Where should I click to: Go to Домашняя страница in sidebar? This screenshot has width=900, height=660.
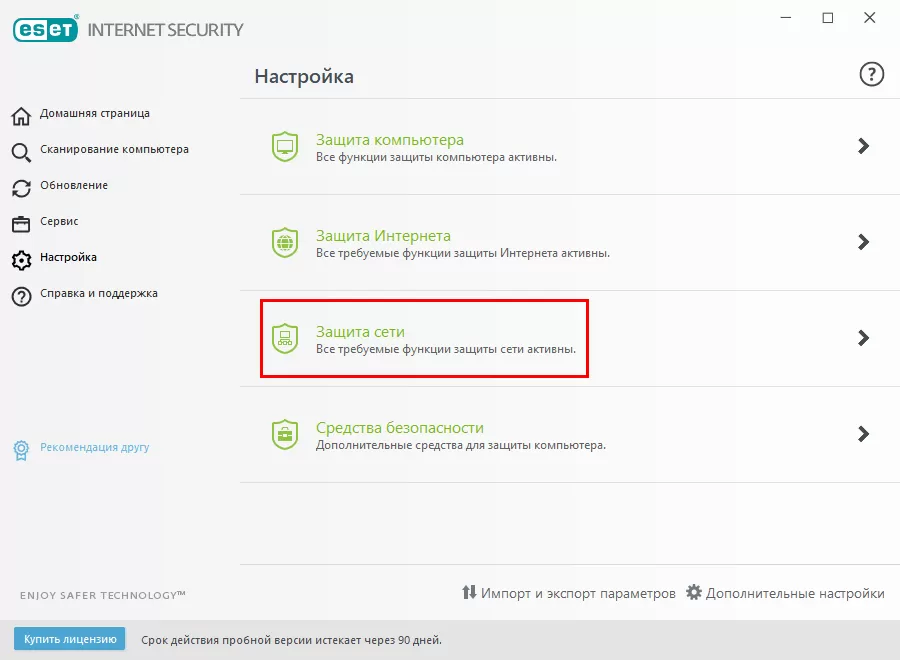point(94,114)
